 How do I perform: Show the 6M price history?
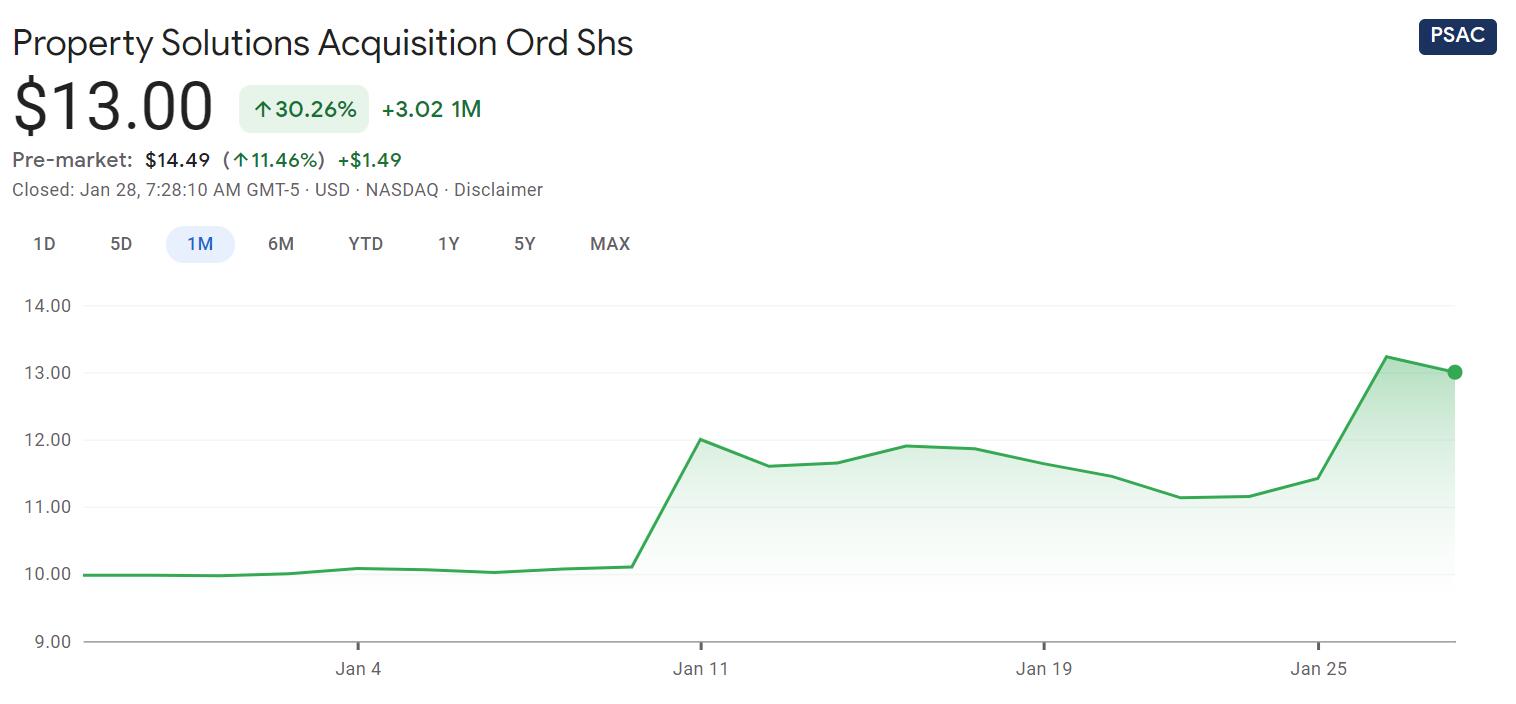coord(281,244)
